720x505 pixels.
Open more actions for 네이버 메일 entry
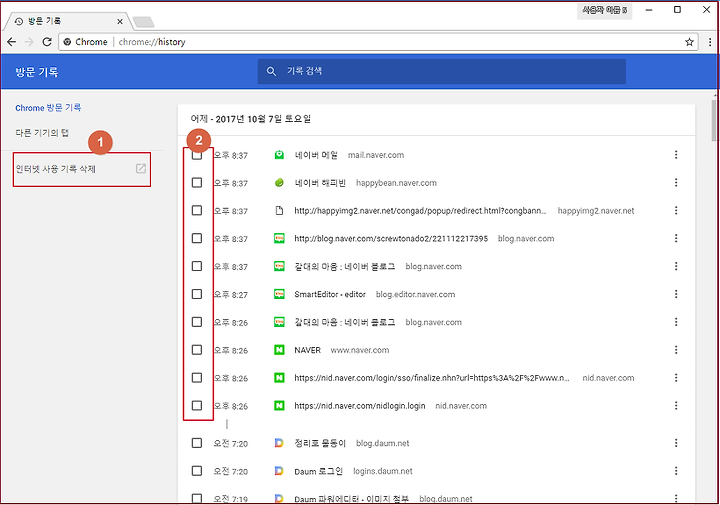pyautogui.click(x=676, y=155)
